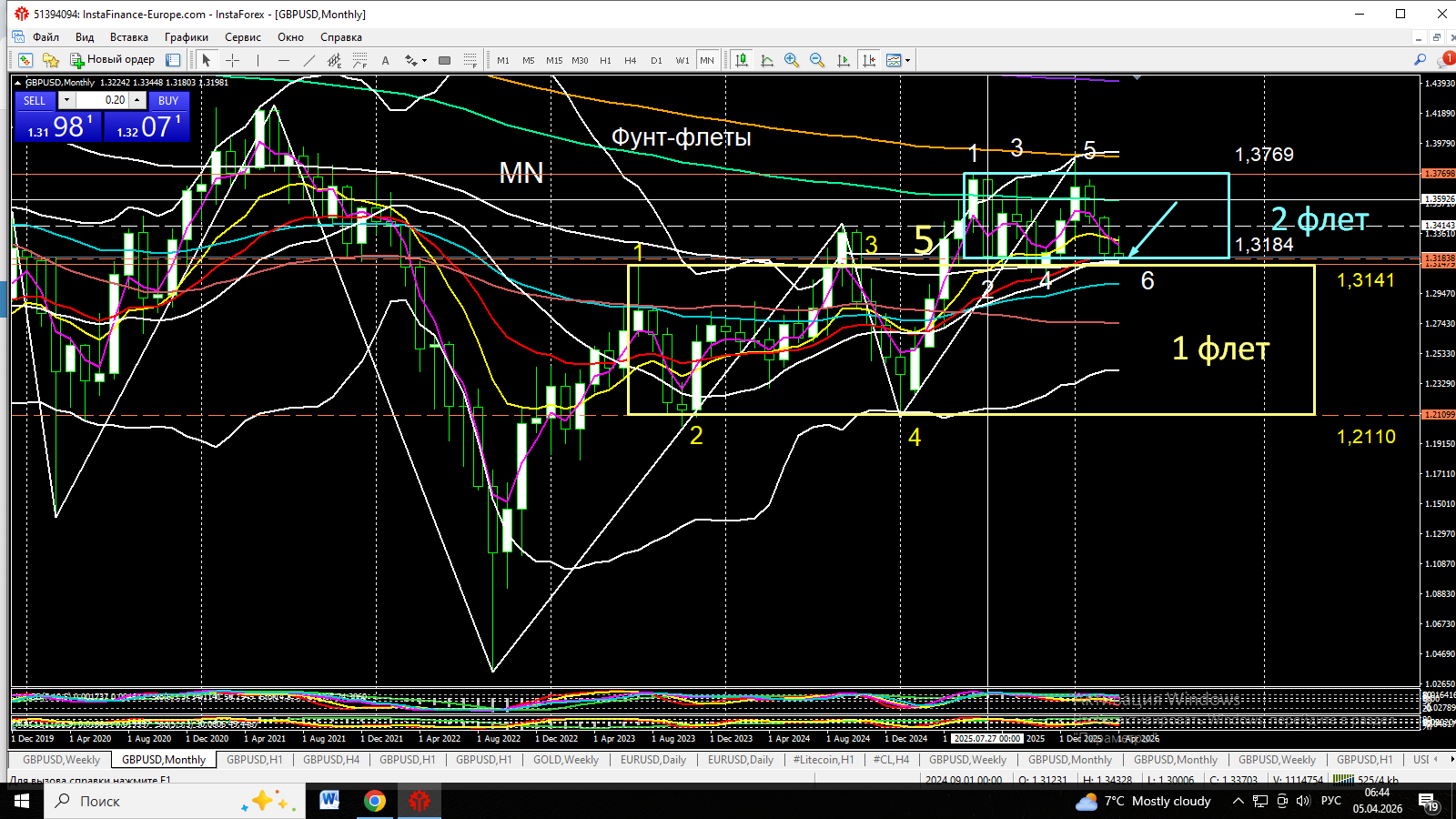
Task: Open the dropdown arrow next to SELL
Action: point(66,100)
